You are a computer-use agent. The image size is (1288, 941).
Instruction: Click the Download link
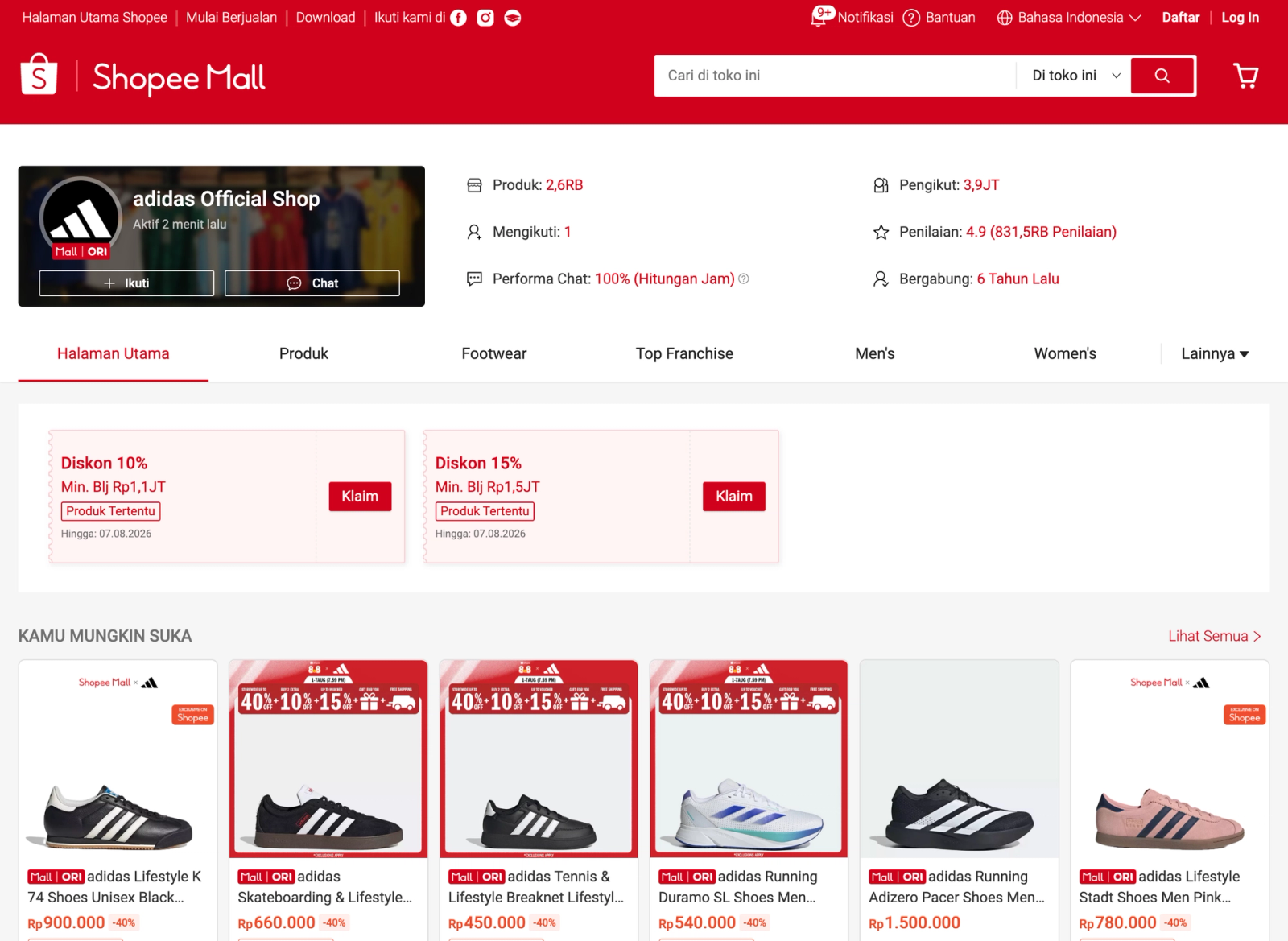325,18
